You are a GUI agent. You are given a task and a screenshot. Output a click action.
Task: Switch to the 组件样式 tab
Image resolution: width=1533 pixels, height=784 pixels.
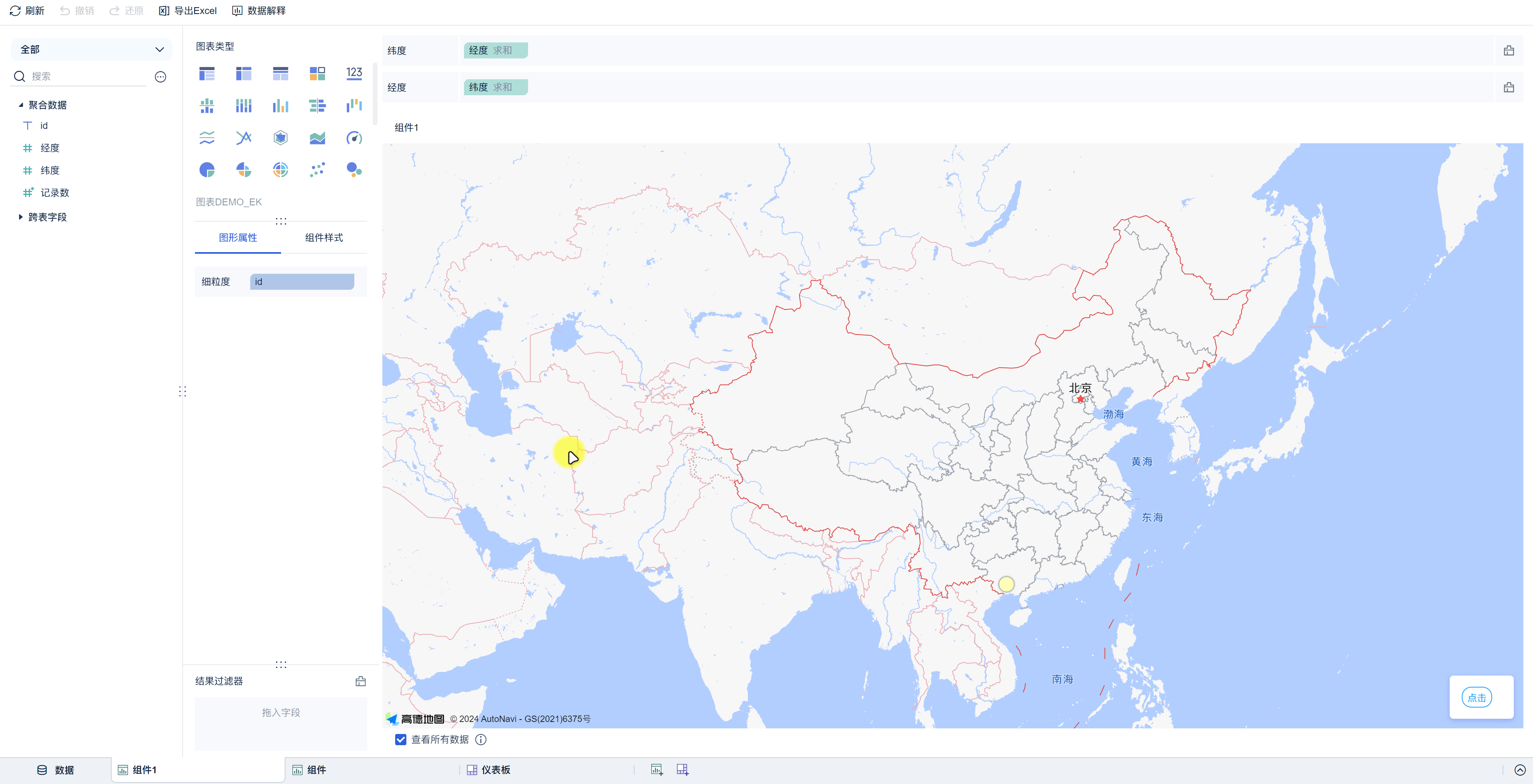coord(324,237)
